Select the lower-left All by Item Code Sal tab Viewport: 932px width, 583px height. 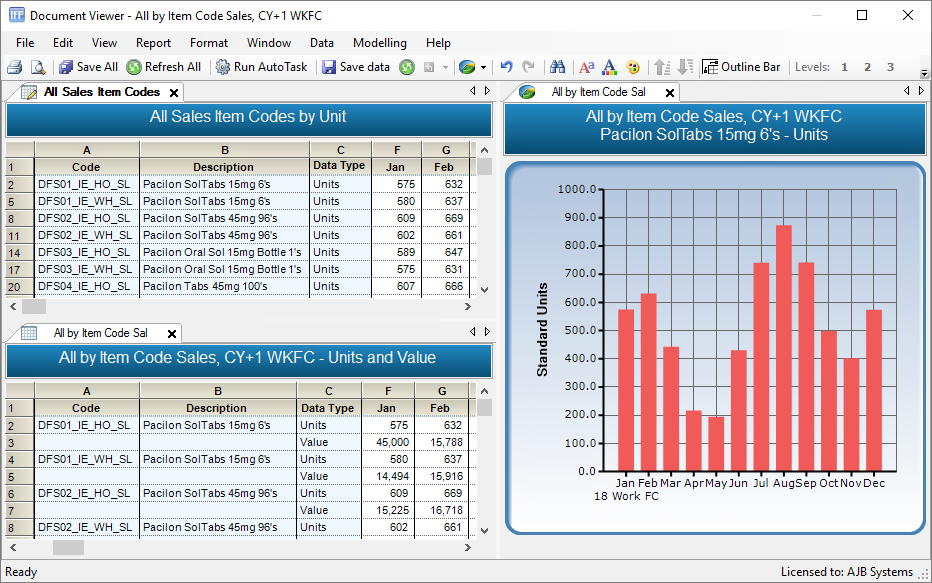pyautogui.click(x=100, y=333)
